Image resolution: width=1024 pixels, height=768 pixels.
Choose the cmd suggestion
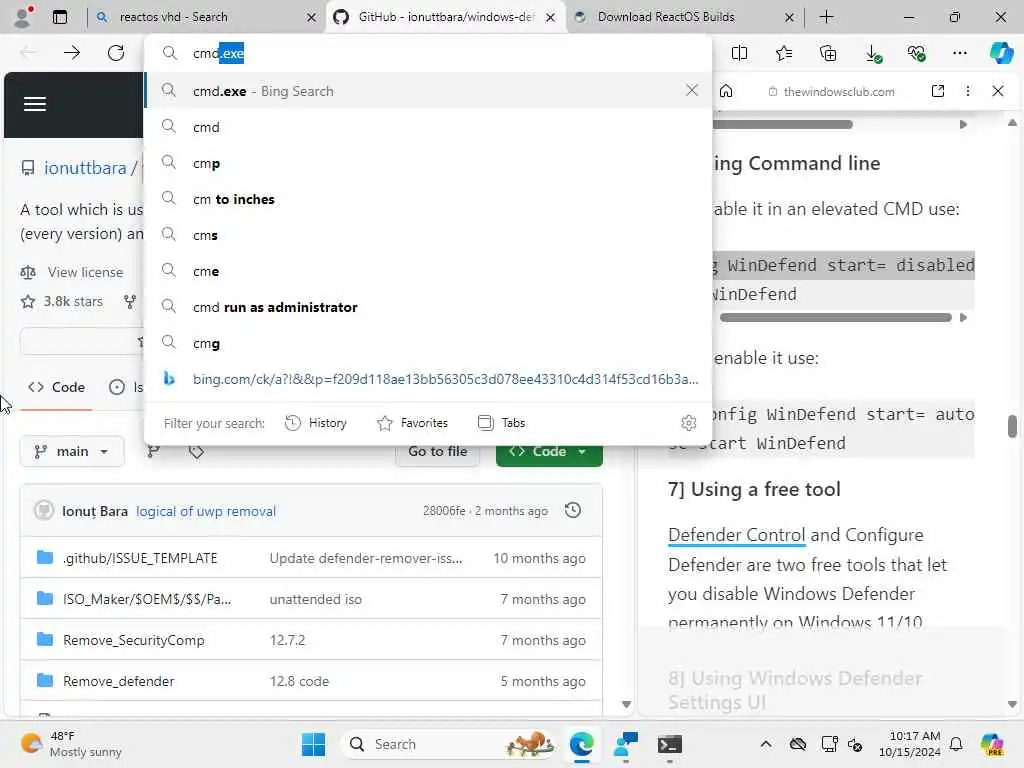click(x=428, y=127)
